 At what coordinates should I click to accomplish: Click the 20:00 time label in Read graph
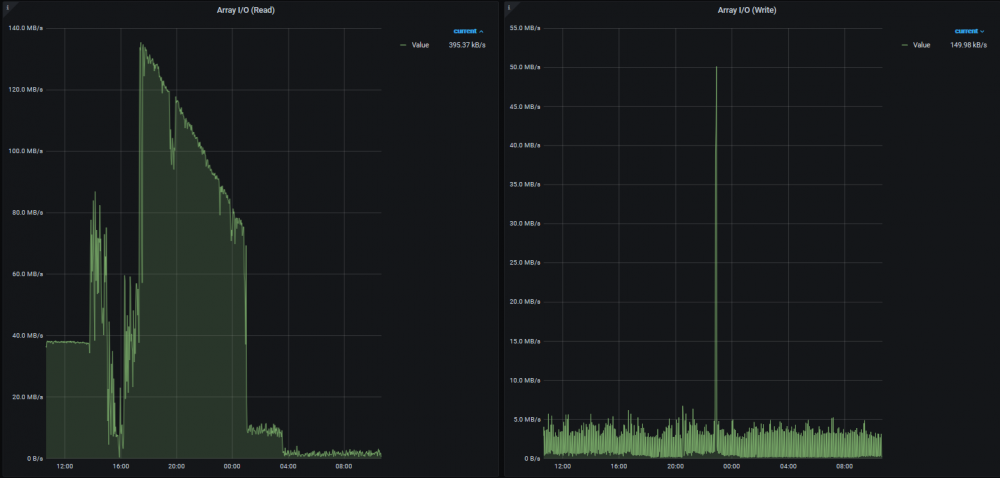176,467
